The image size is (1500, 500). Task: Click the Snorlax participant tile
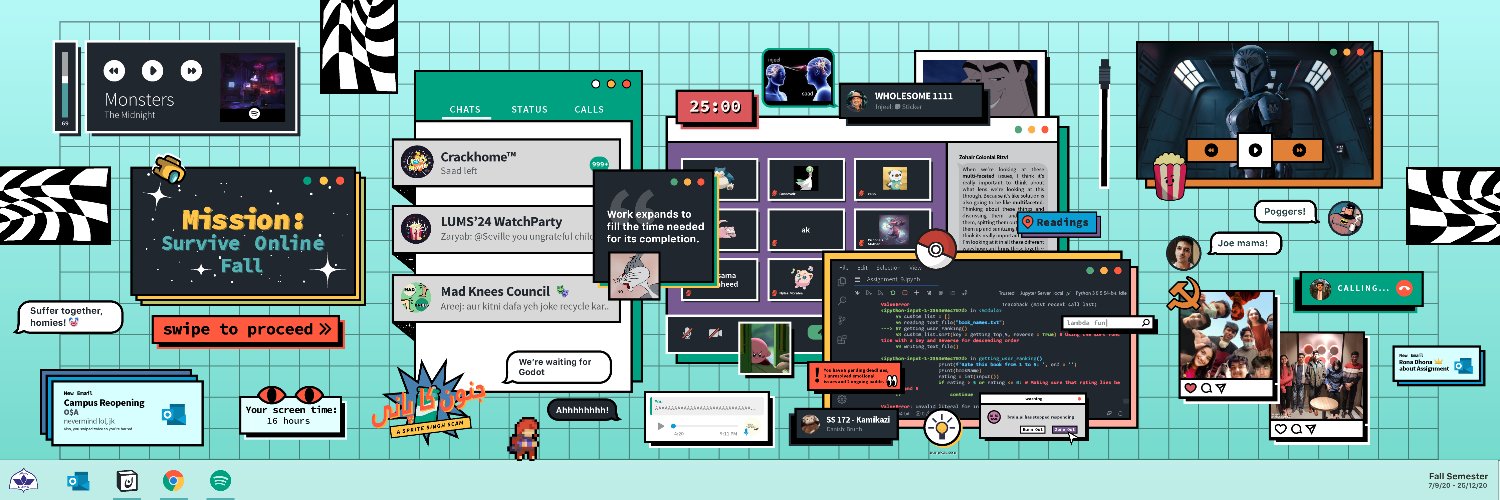[x=720, y=178]
